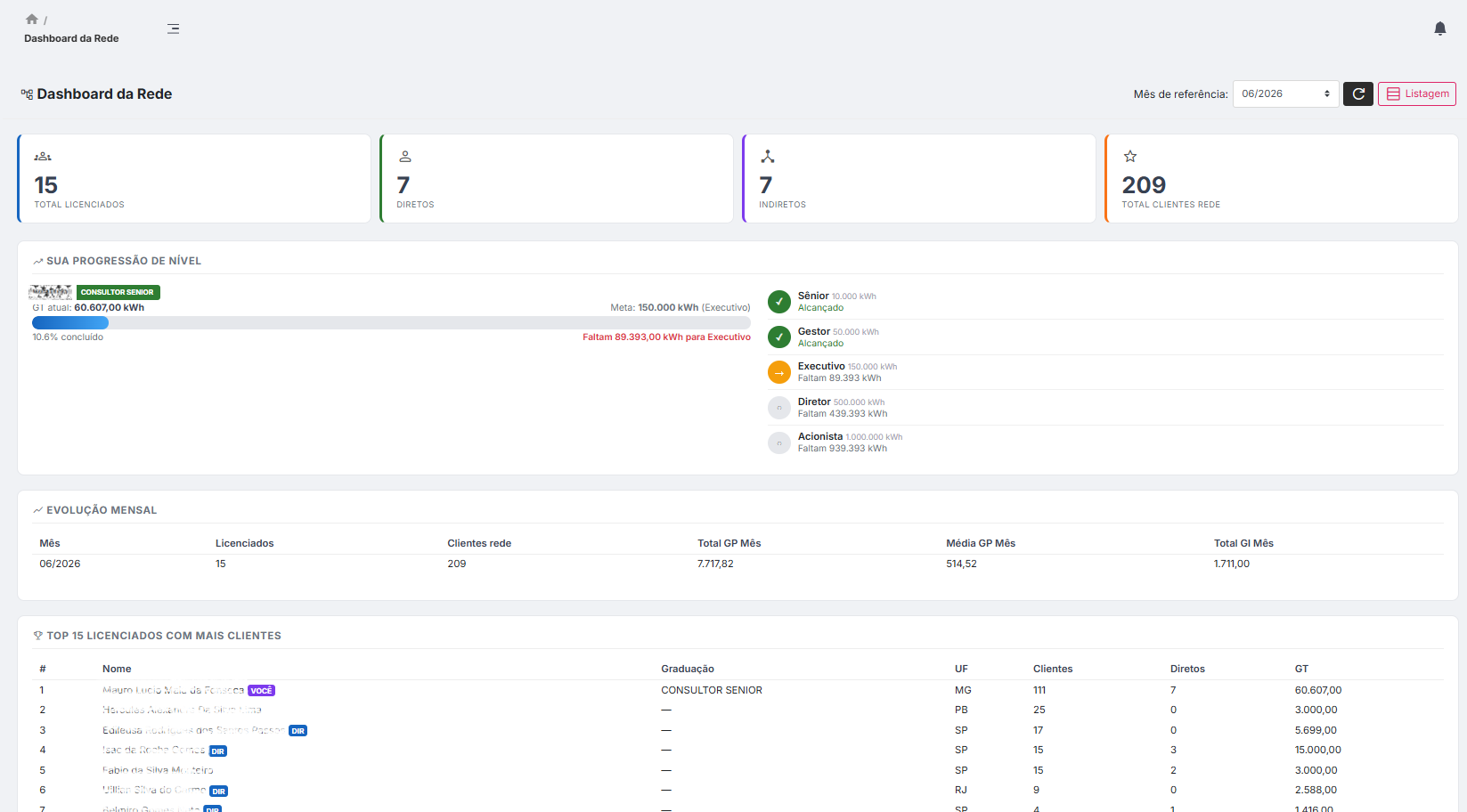The width and height of the screenshot is (1467, 812).
Task: Click the 15 Total Licenciados value
Action: tap(46, 185)
